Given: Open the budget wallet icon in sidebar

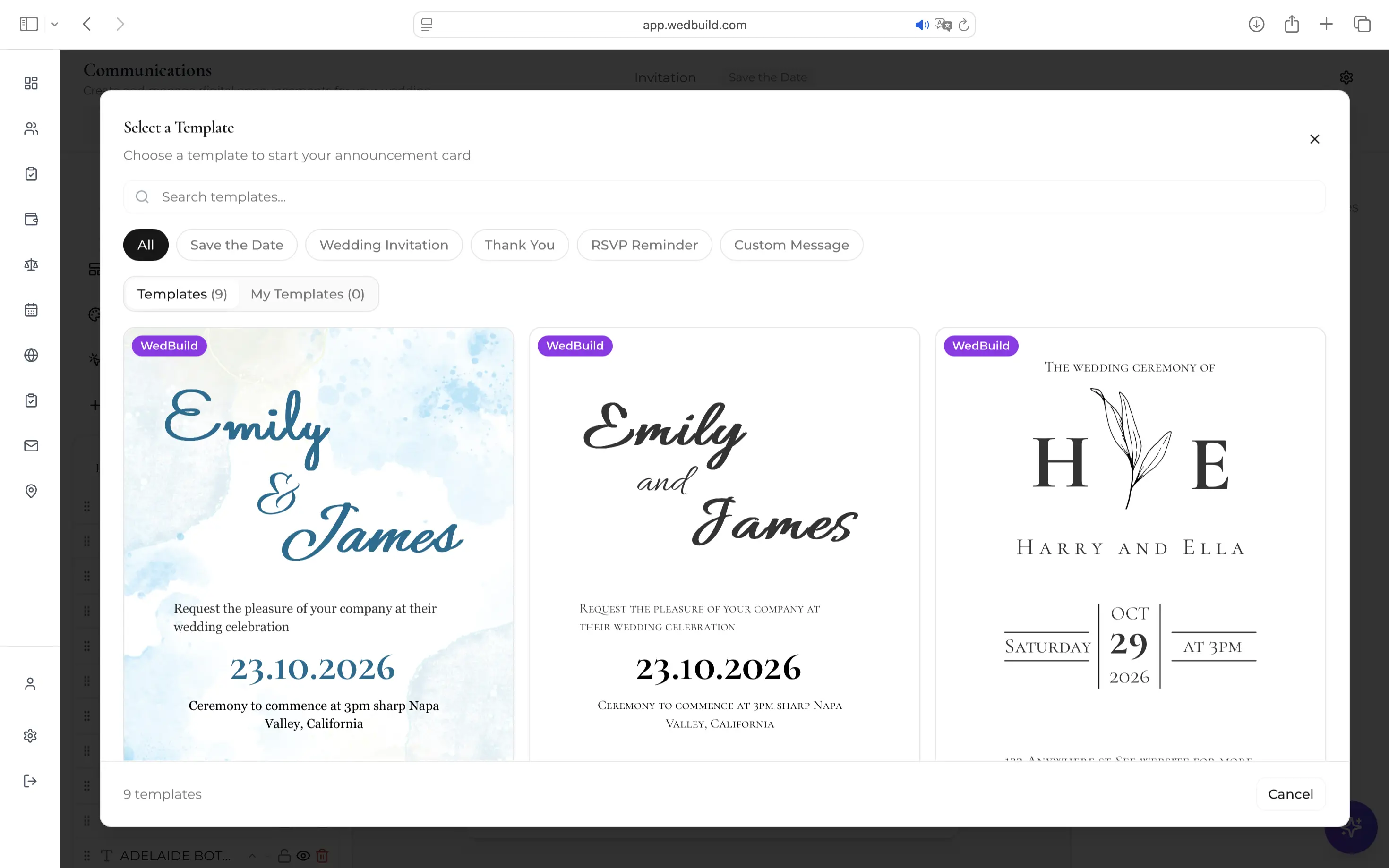Looking at the screenshot, I should (31, 219).
